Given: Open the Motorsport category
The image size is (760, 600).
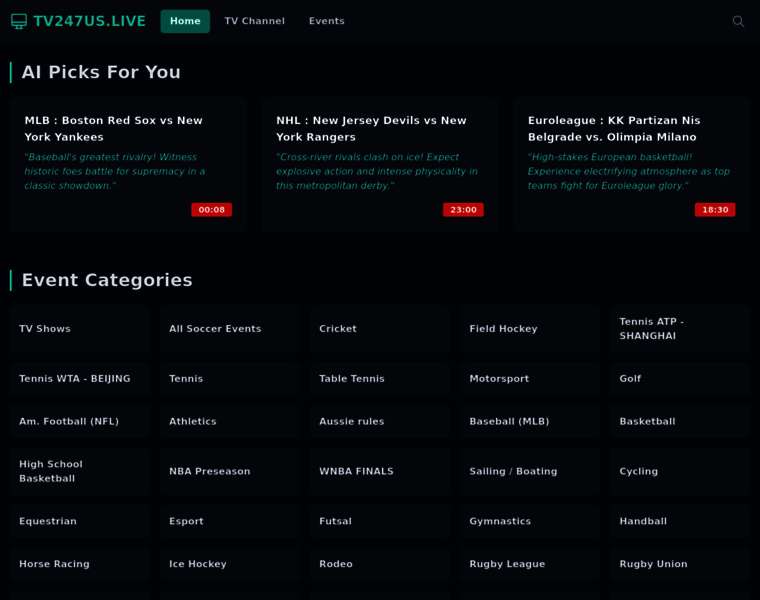Looking at the screenshot, I should (530, 379).
